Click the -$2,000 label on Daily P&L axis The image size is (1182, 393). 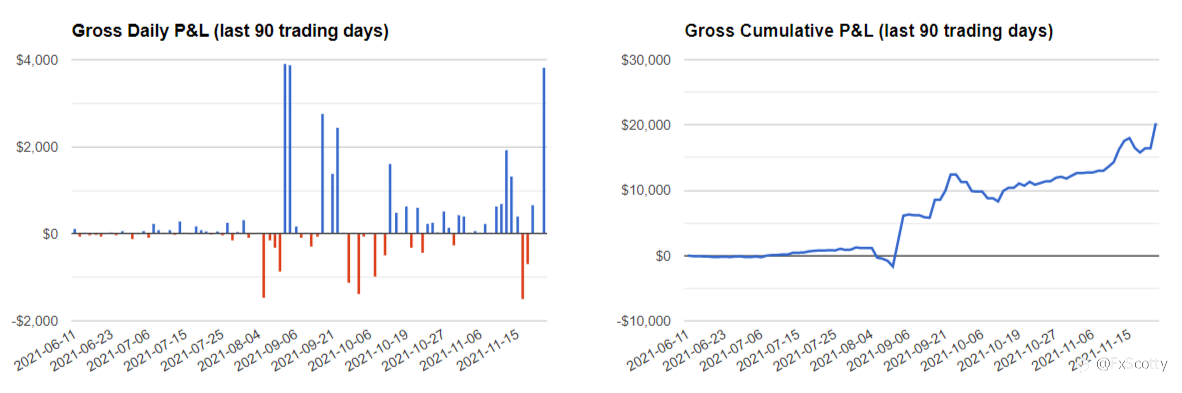click(35, 322)
